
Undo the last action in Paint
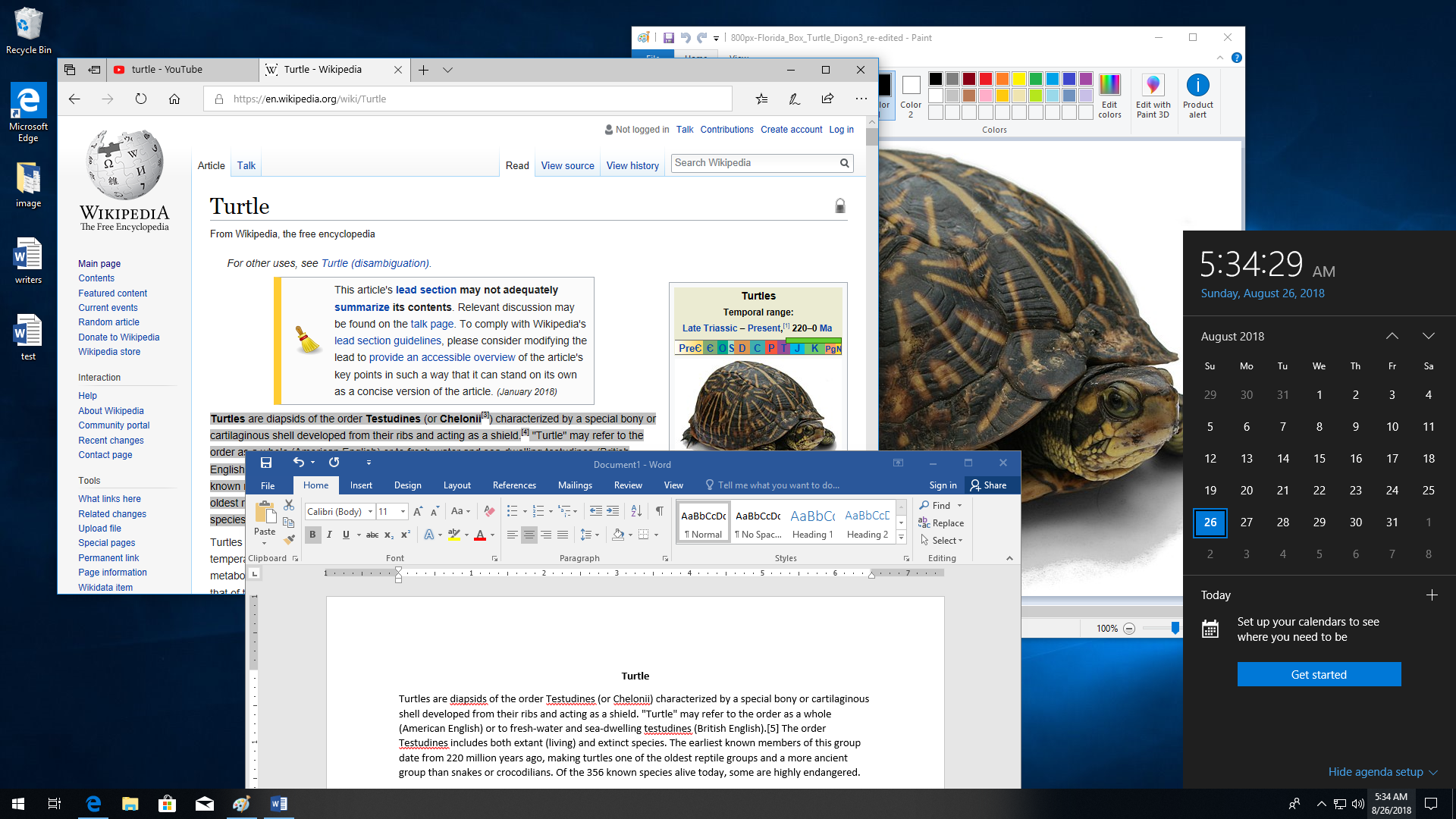[x=686, y=37]
